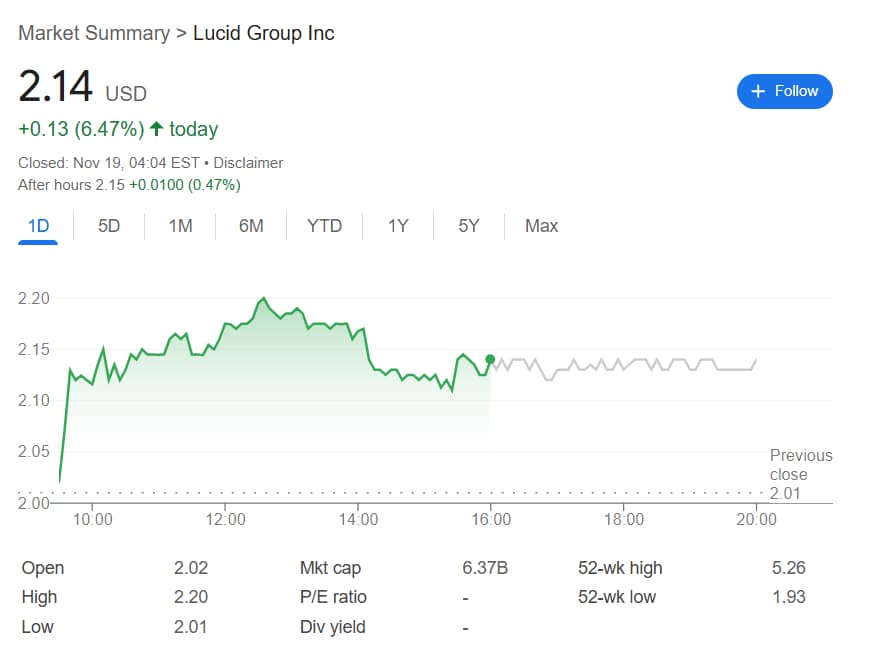
Task: Click the Div yield label
Action: point(332,627)
